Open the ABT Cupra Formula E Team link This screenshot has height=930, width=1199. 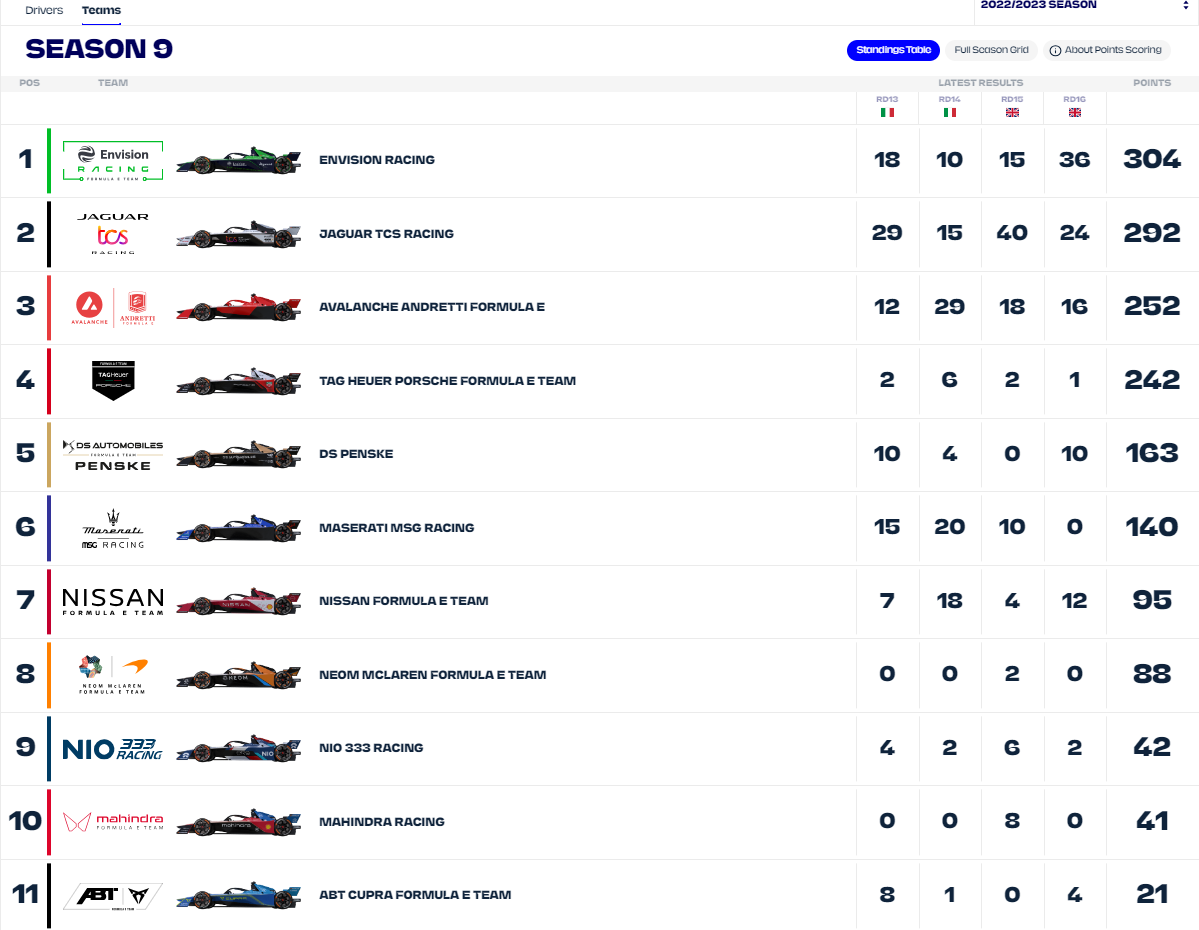pyautogui.click(x=415, y=895)
